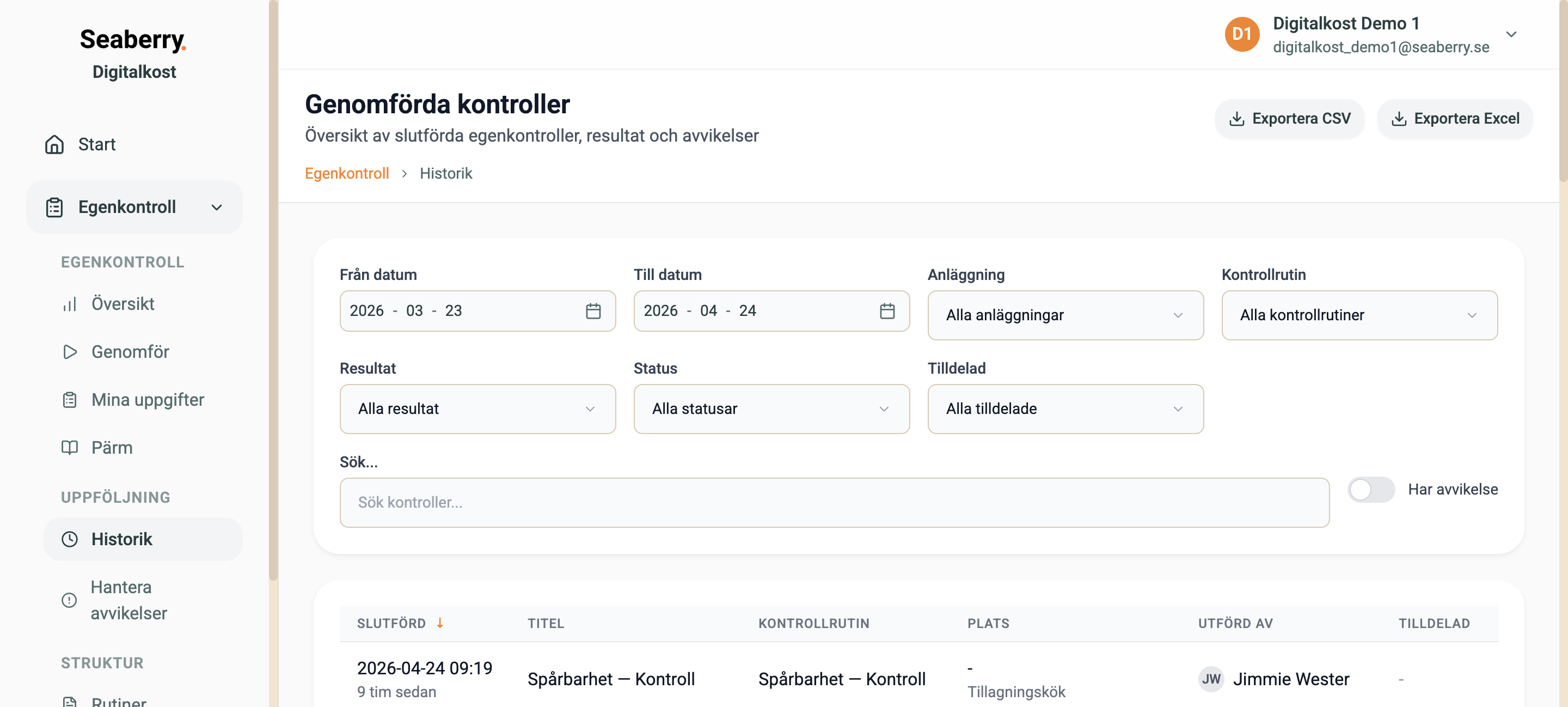Click the Egenkontroll breadcrumb link
The image size is (1568, 707).
coord(346,174)
